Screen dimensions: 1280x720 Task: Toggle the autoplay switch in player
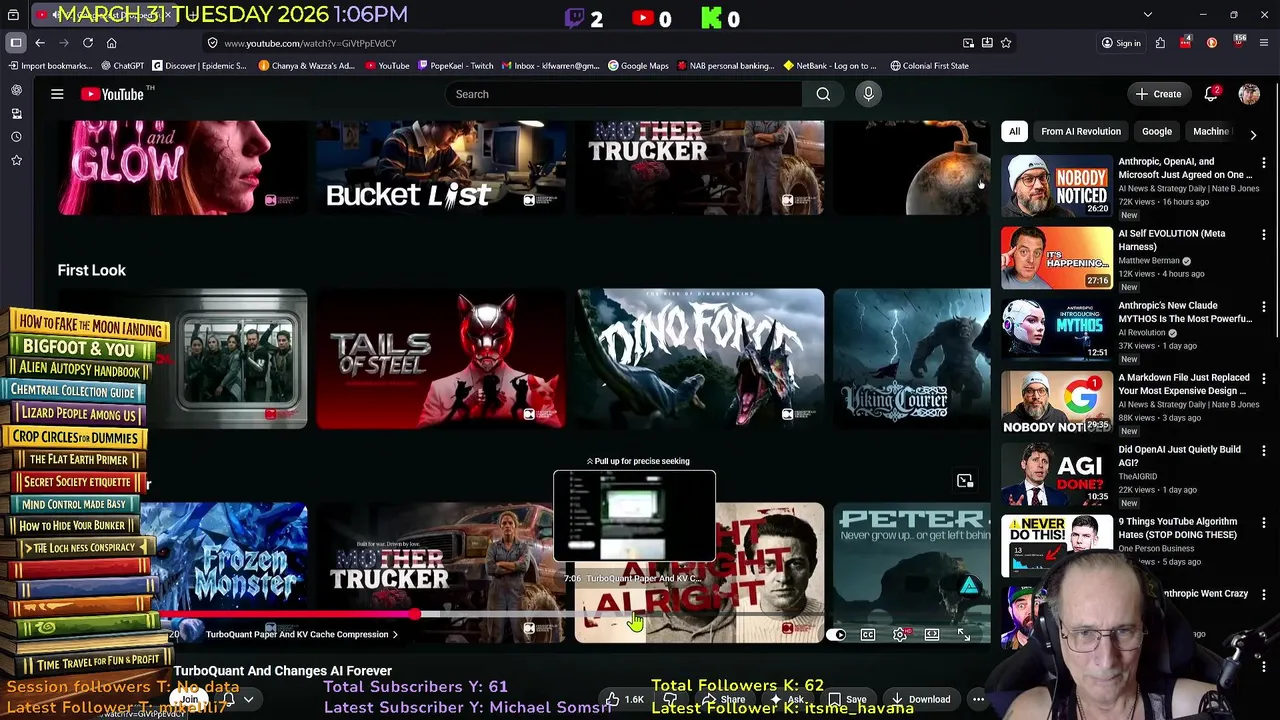[x=837, y=634]
